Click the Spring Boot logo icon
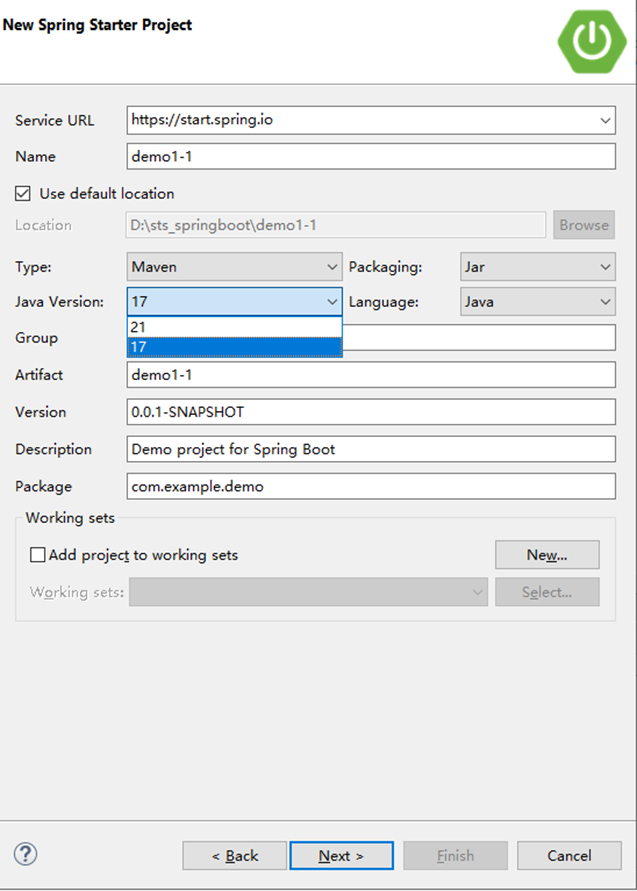The height and width of the screenshot is (891, 637). [x=591, y=42]
